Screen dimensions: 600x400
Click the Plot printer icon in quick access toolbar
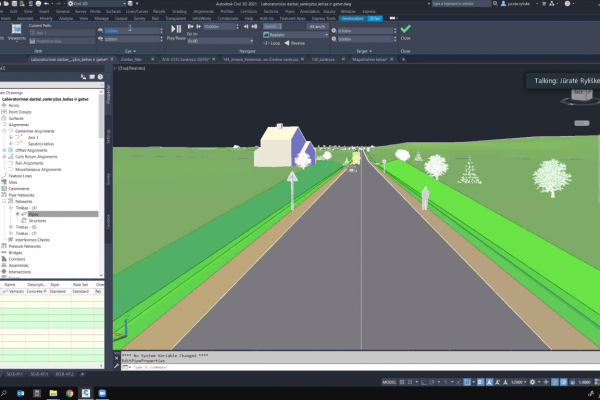click(38, 4)
